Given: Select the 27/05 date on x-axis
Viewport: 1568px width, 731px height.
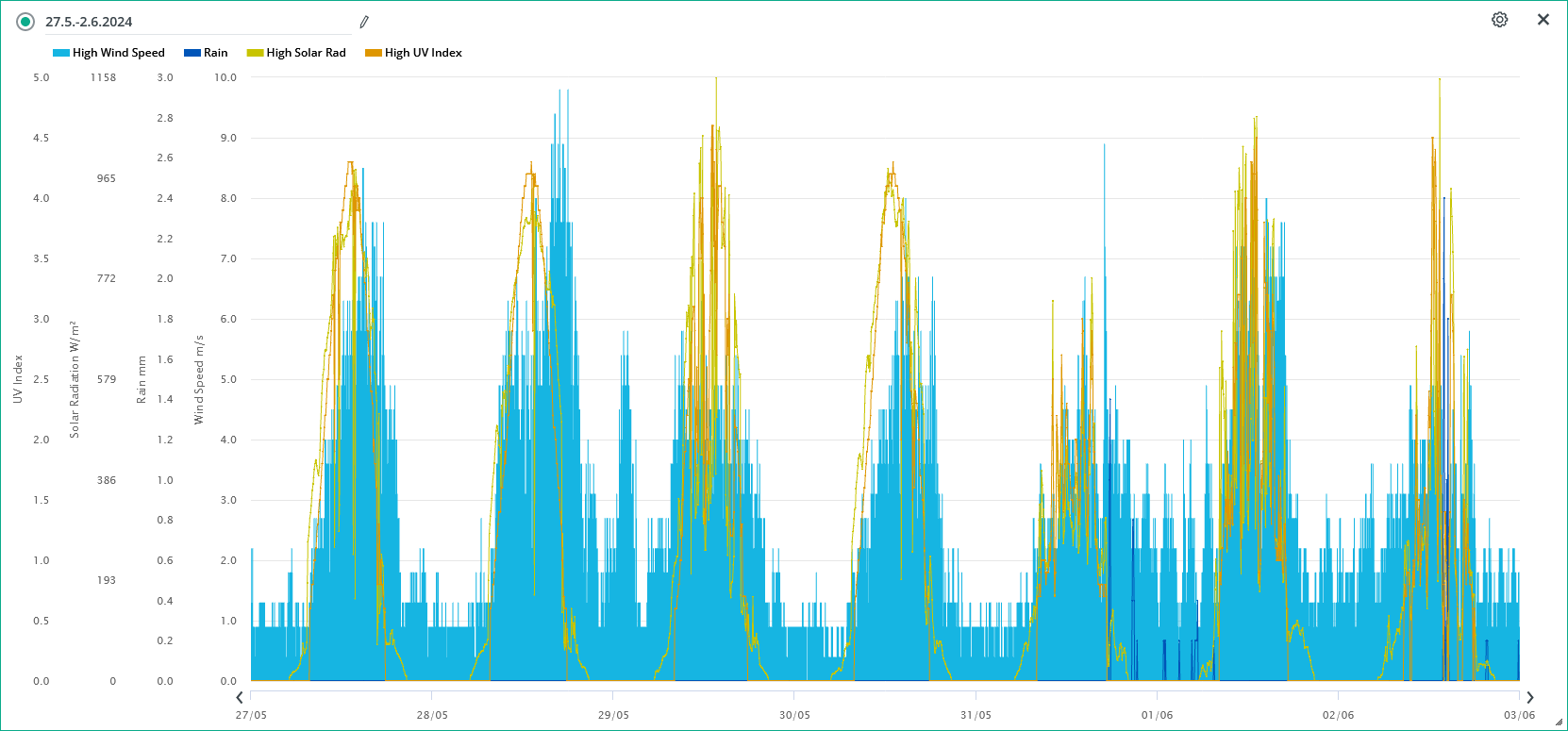Looking at the screenshot, I should [251, 715].
